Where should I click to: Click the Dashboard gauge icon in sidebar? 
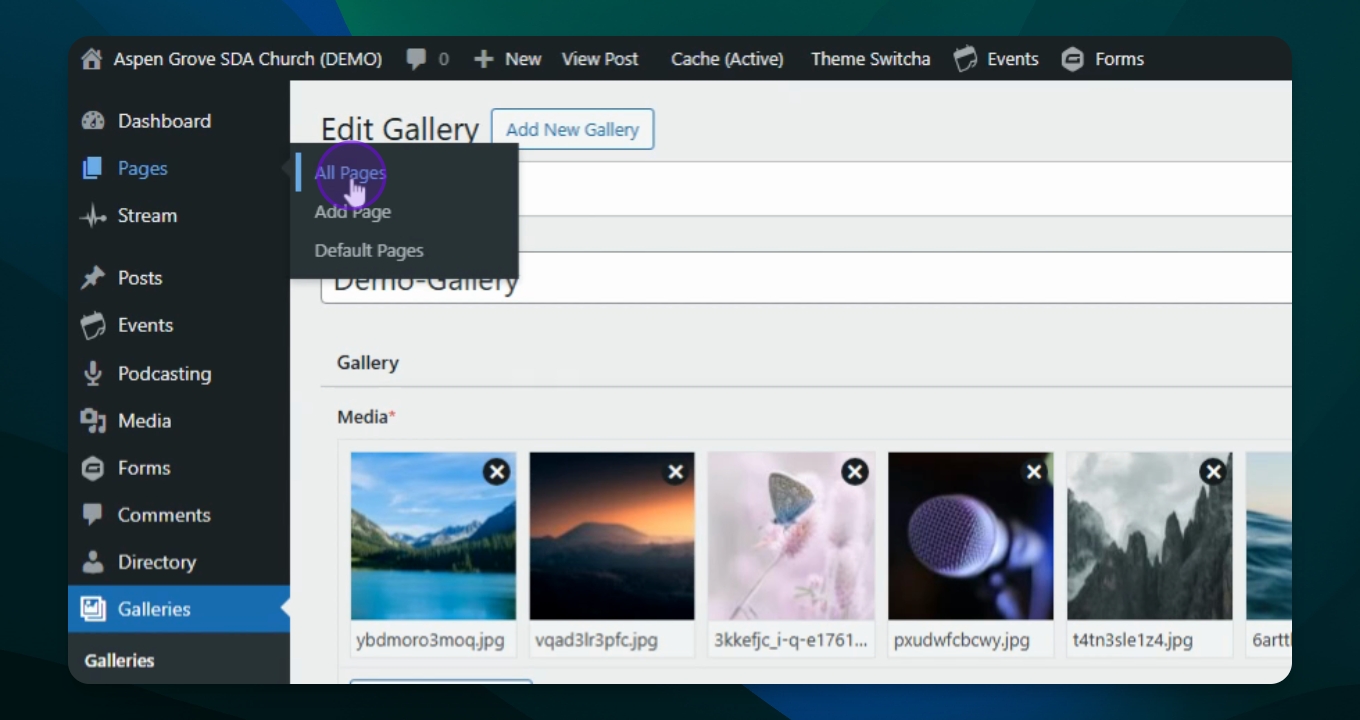pos(93,121)
